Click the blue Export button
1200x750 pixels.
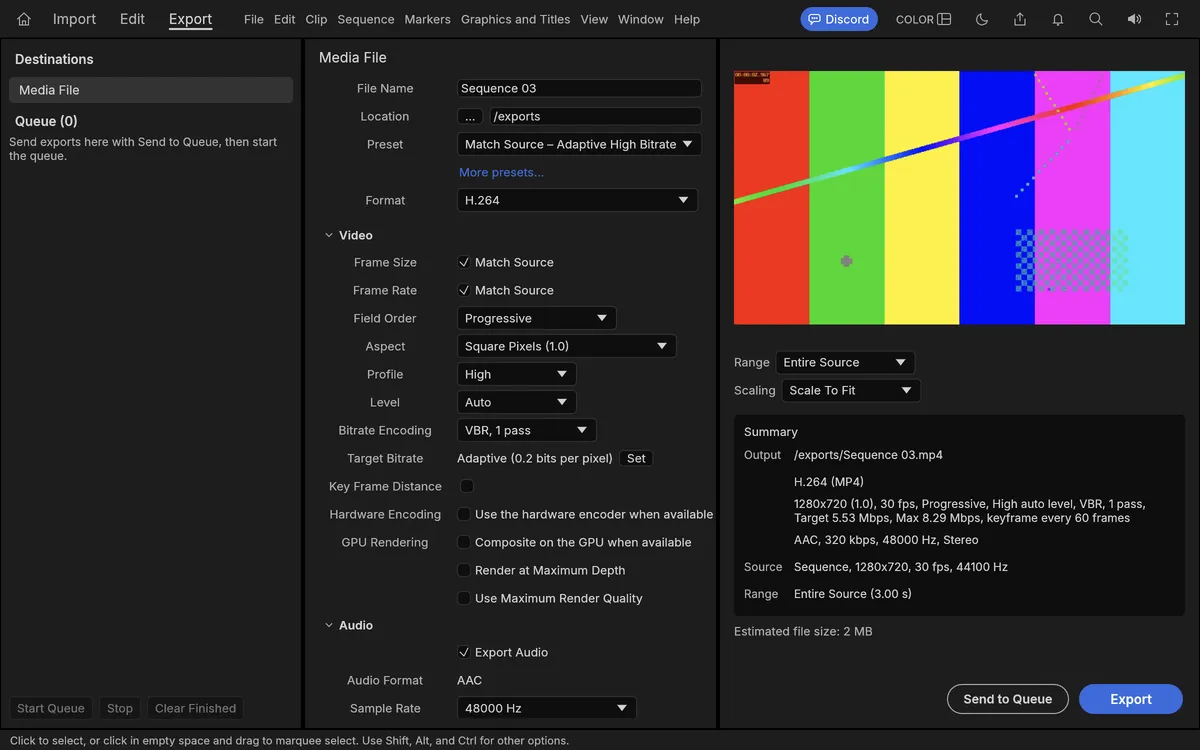coord(1131,699)
